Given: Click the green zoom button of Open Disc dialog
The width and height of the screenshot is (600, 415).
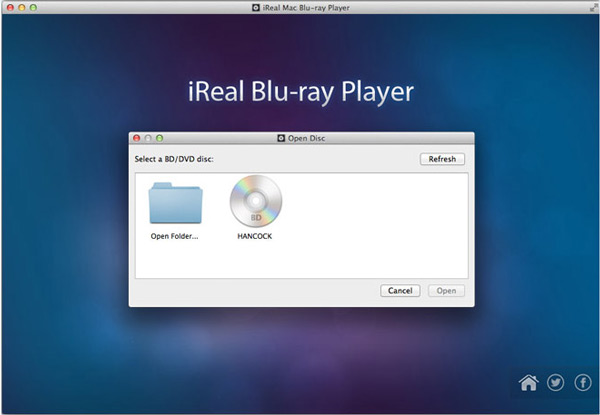Looking at the screenshot, I should [x=160, y=138].
